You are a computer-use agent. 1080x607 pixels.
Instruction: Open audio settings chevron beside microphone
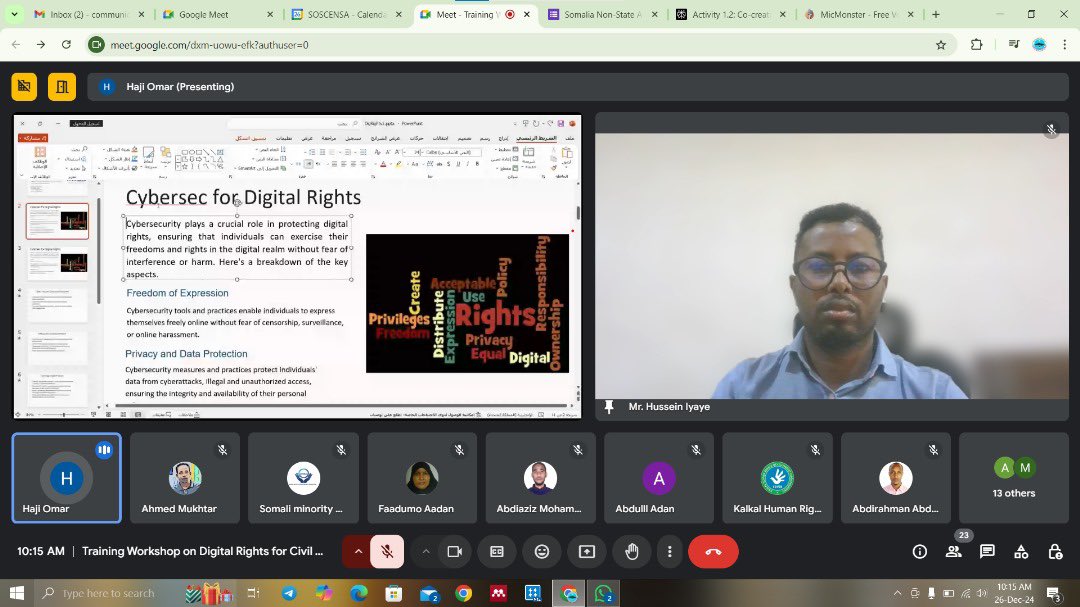[x=358, y=551]
